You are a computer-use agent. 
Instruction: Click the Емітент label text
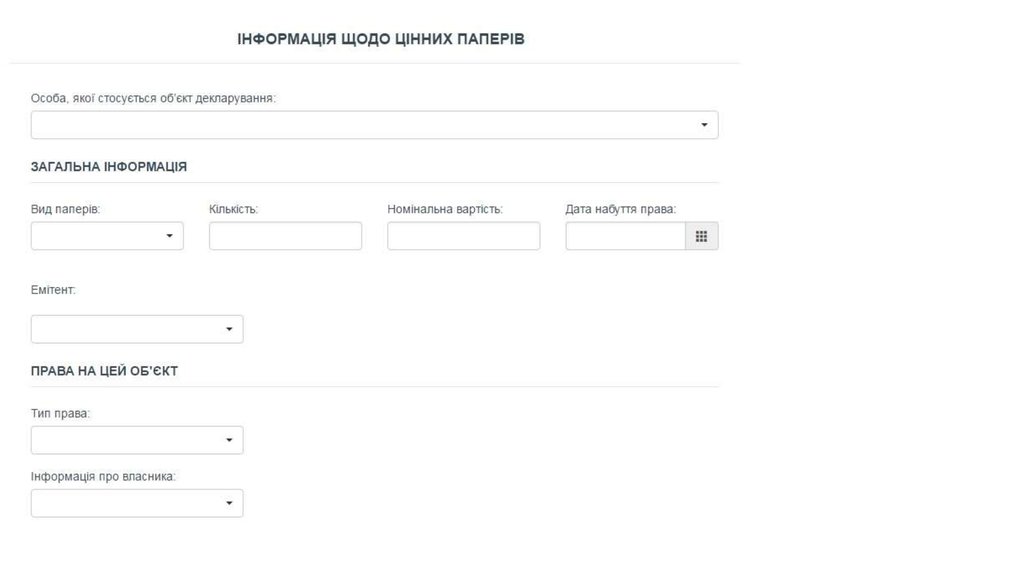pyautogui.click(x=54, y=290)
